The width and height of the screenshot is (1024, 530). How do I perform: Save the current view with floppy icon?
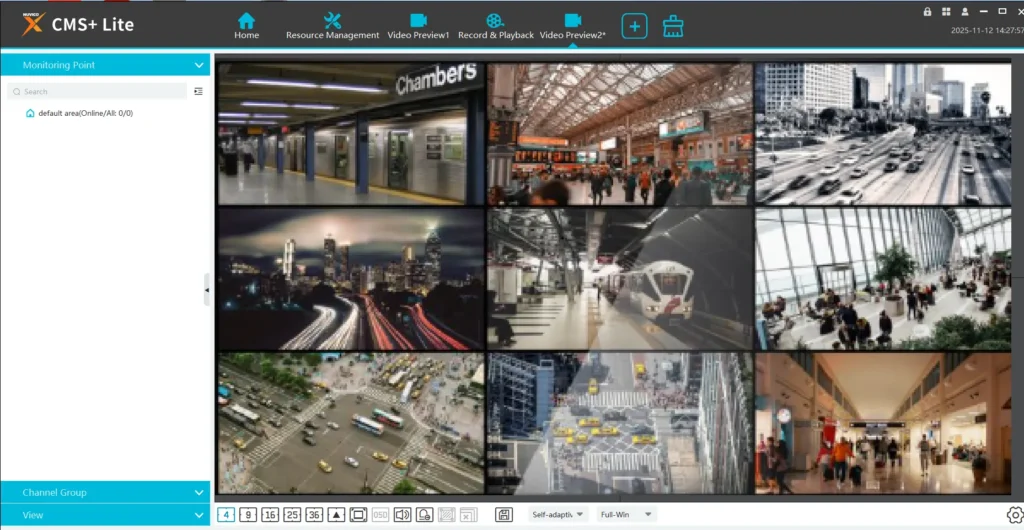504,515
